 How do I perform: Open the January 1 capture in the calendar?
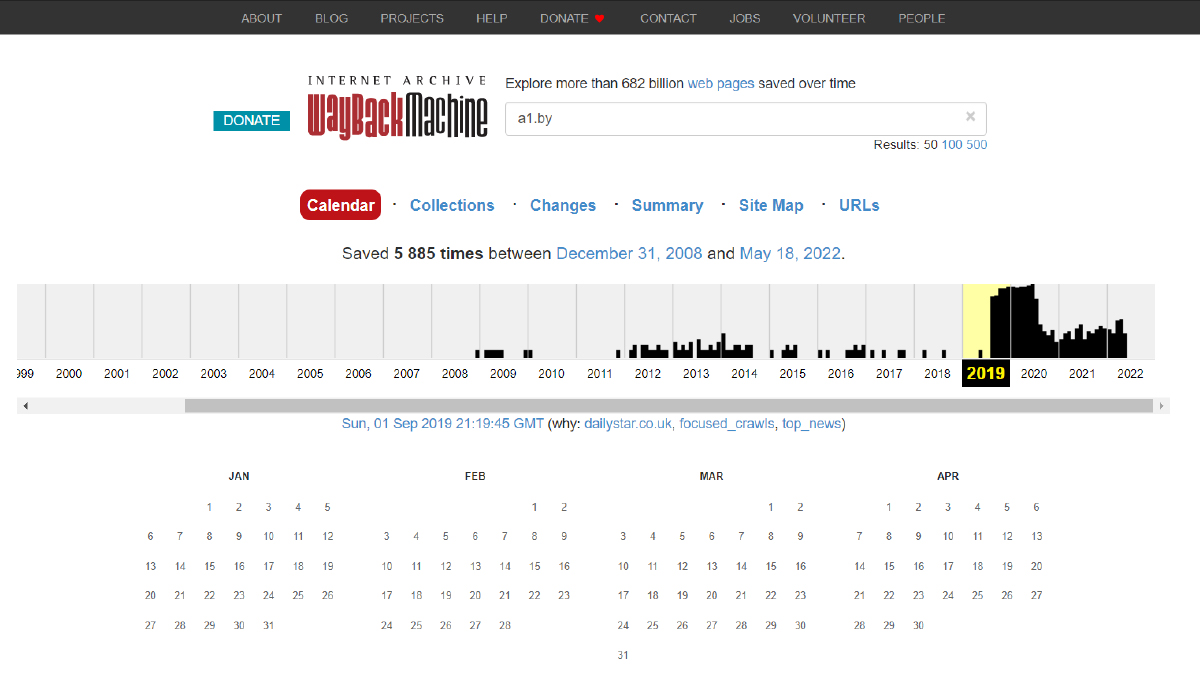[209, 507]
